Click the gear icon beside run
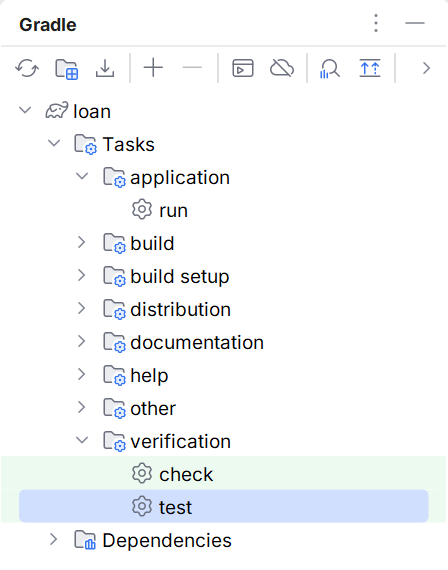Image resolution: width=448 pixels, height=570 pixels. (x=142, y=209)
